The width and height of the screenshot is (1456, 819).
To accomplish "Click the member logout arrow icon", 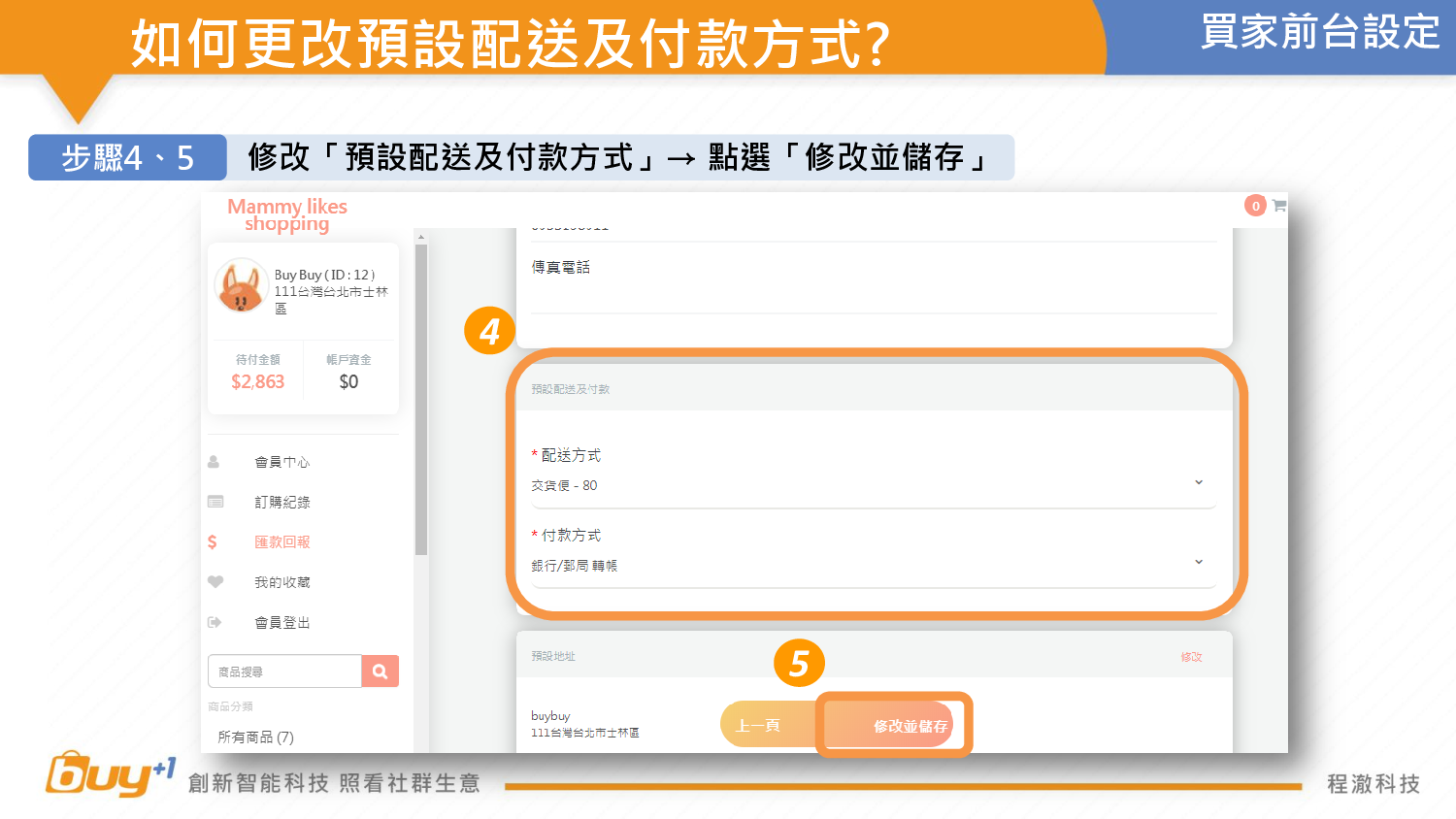I will (215, 622).
